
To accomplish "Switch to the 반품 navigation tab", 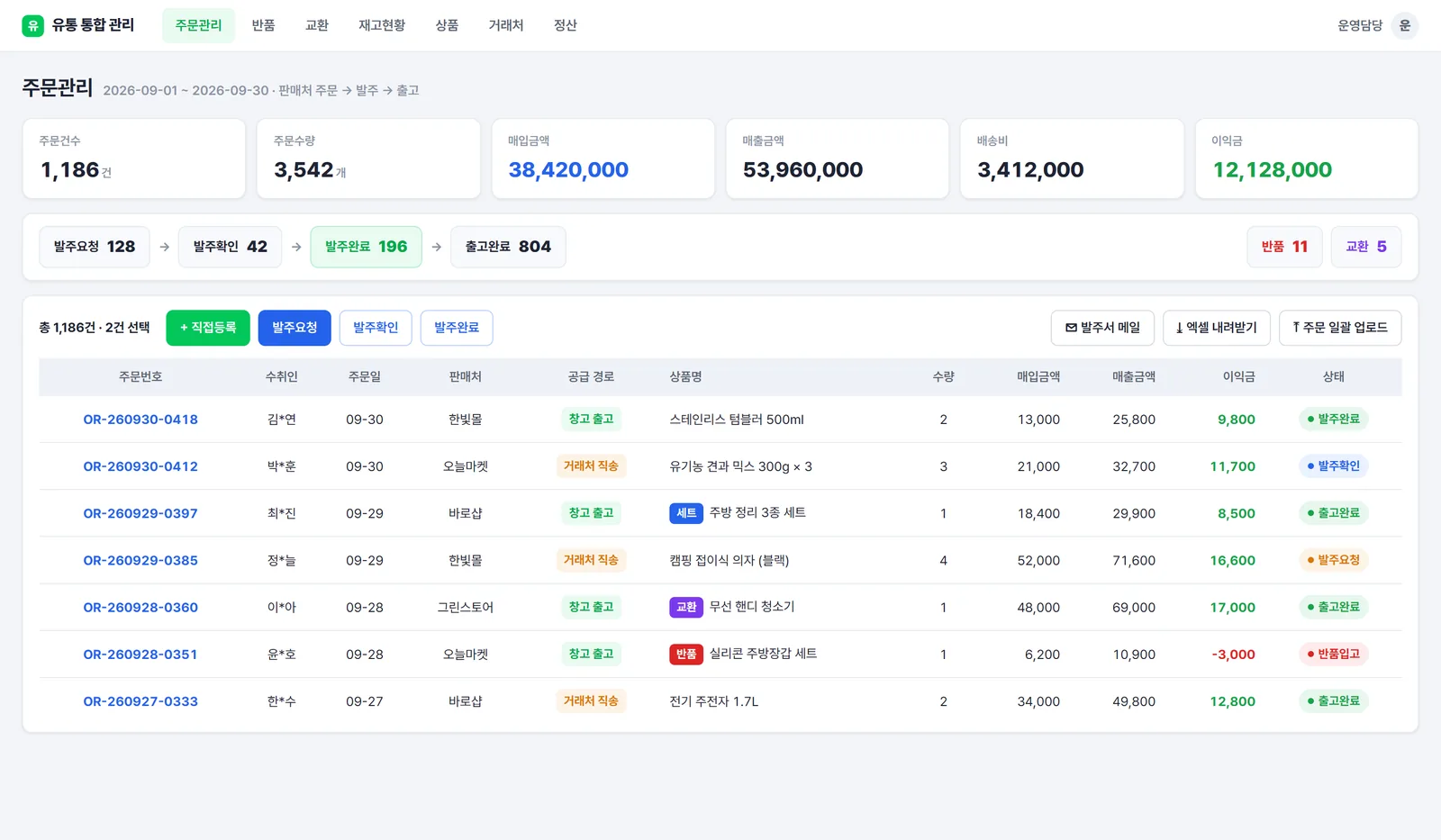I will (264, 25).
